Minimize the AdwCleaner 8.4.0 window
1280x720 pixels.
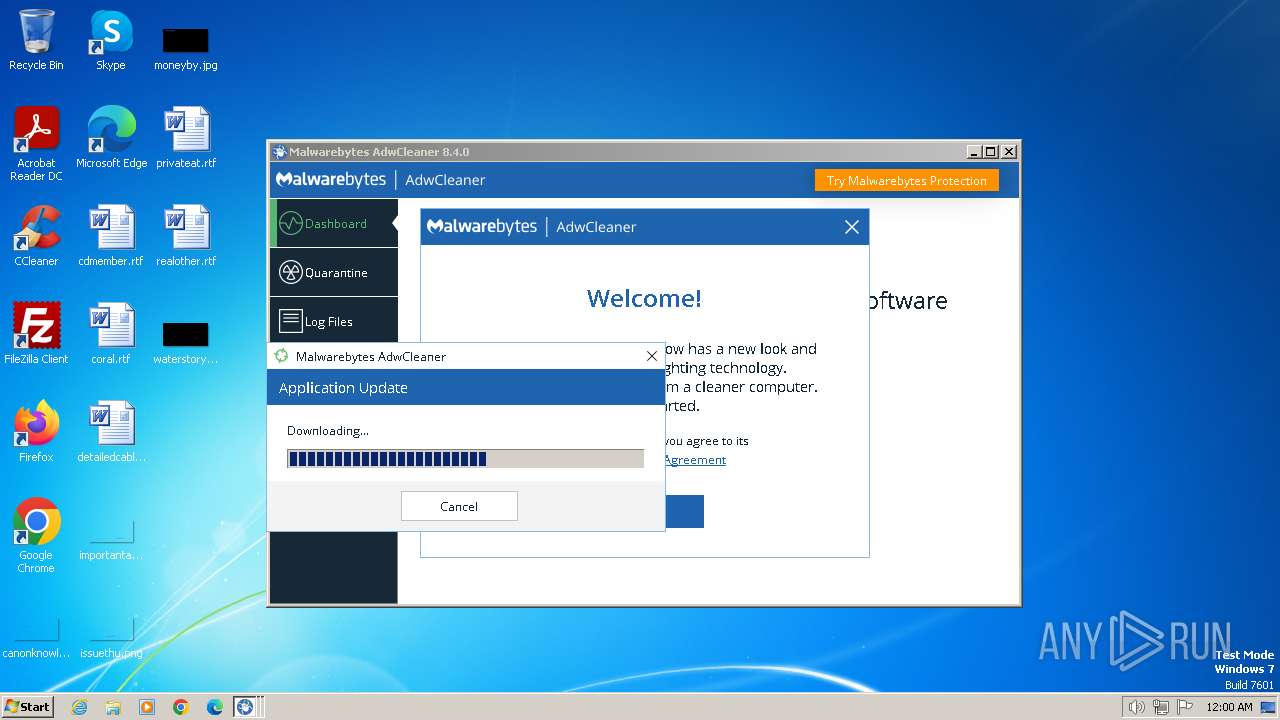point(974,152)
